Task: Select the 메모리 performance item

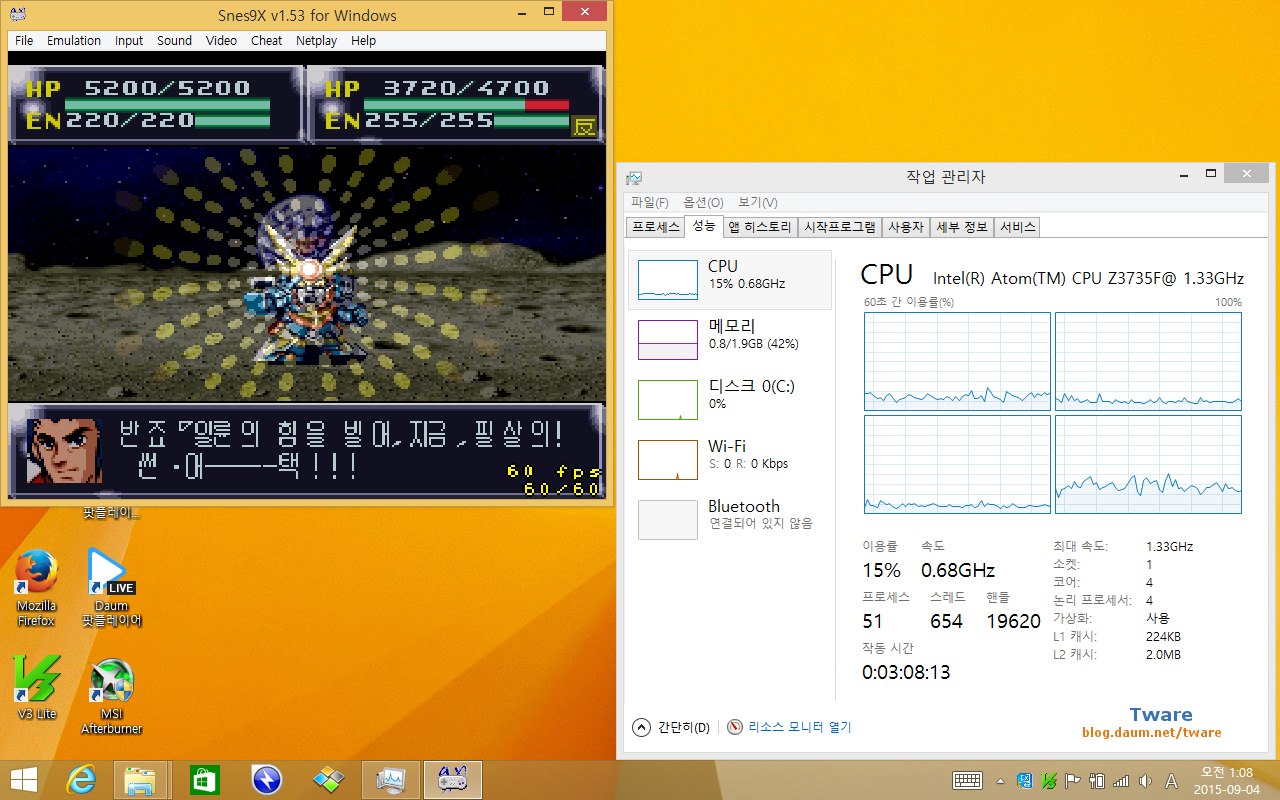Action: coord(730,340)
